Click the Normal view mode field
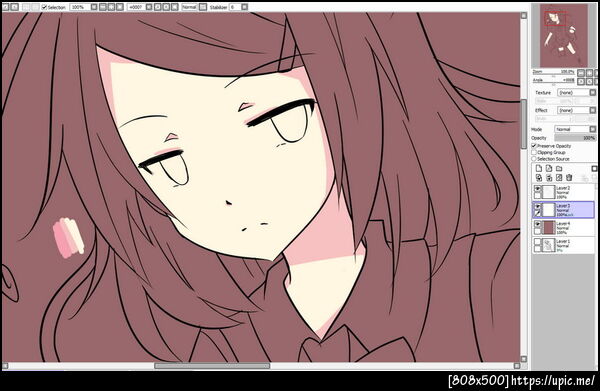This screenshot has width=600, height=391. click(x=189, y=7)
